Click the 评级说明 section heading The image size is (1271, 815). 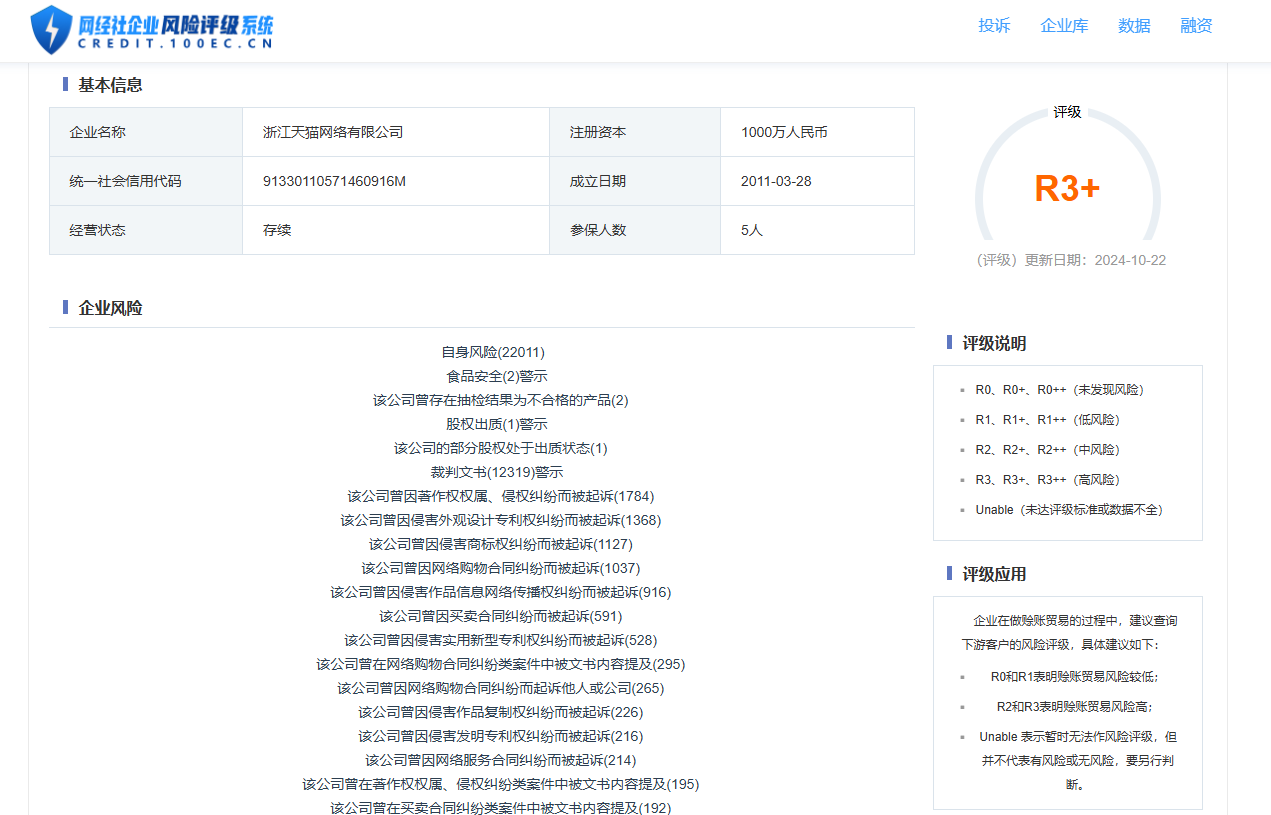coord(993,343)
